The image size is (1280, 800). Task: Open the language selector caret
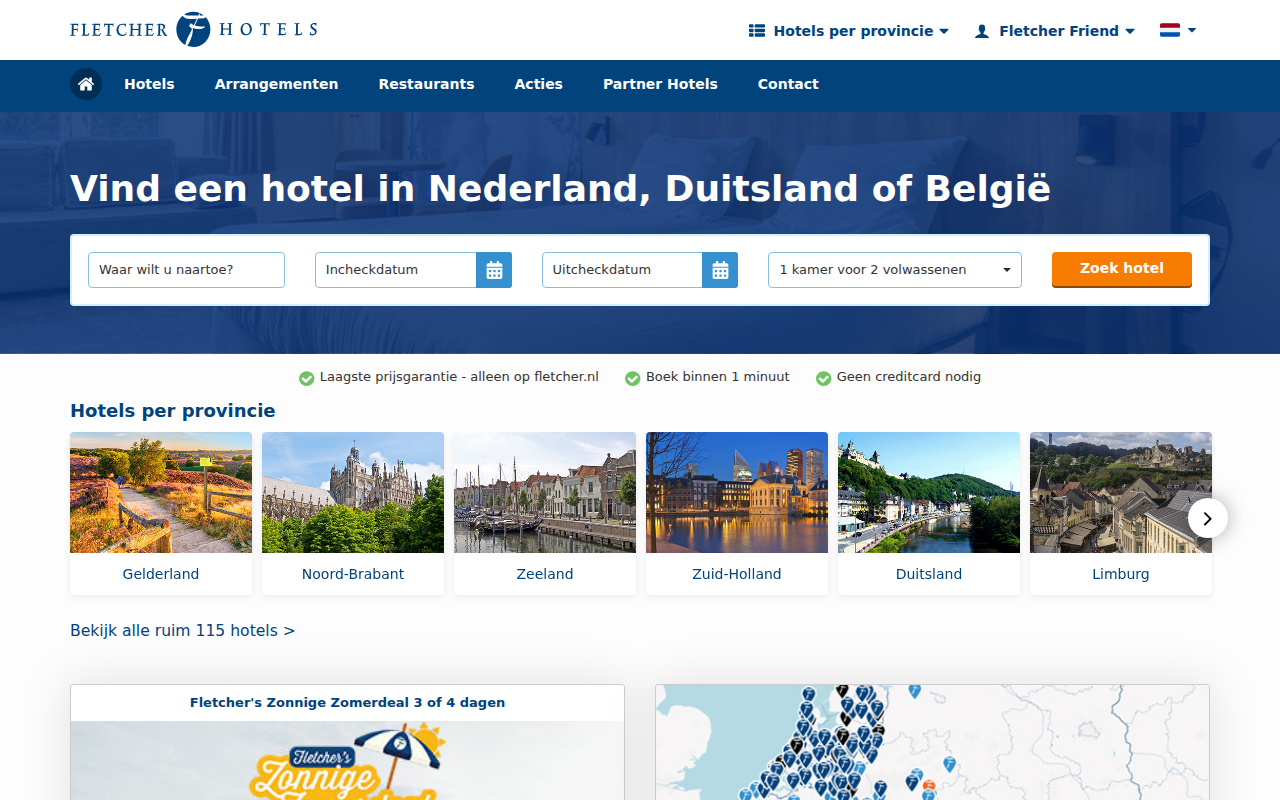pos(1192,31)
